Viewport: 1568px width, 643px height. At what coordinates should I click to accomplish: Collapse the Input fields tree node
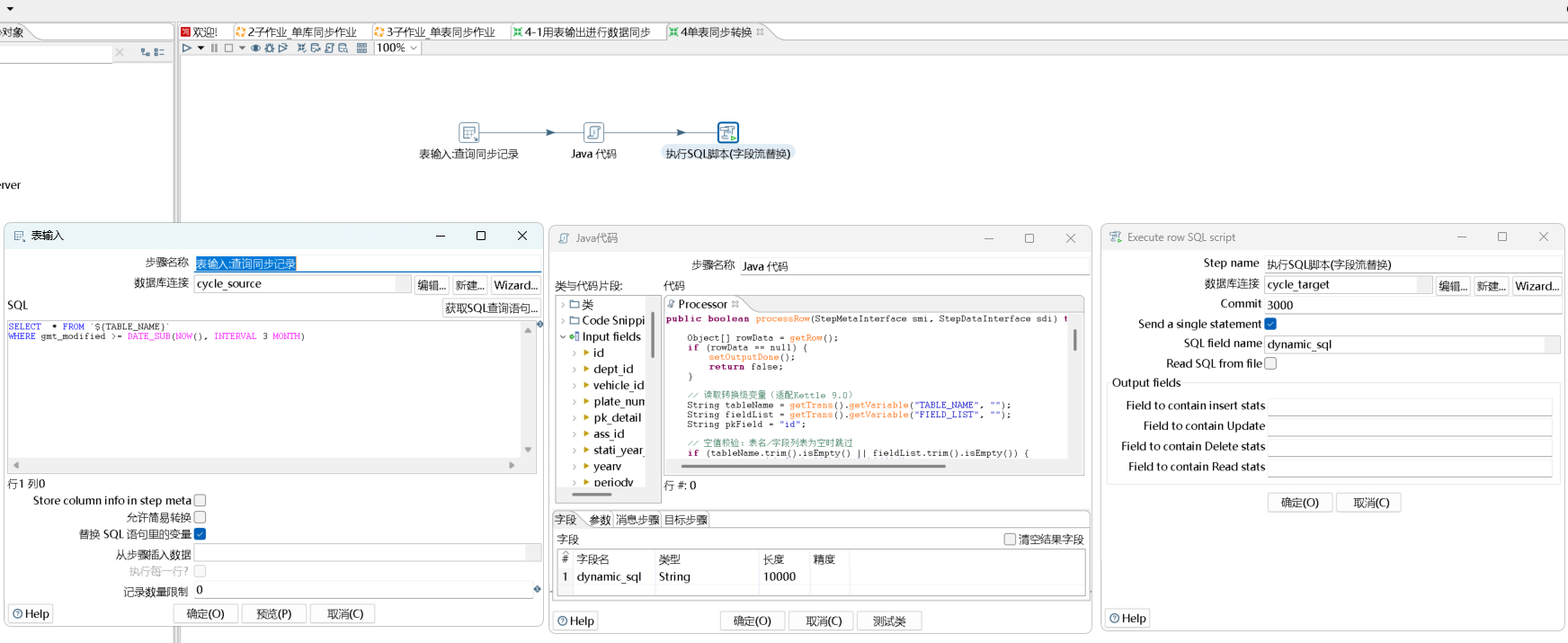coord(564,337)
